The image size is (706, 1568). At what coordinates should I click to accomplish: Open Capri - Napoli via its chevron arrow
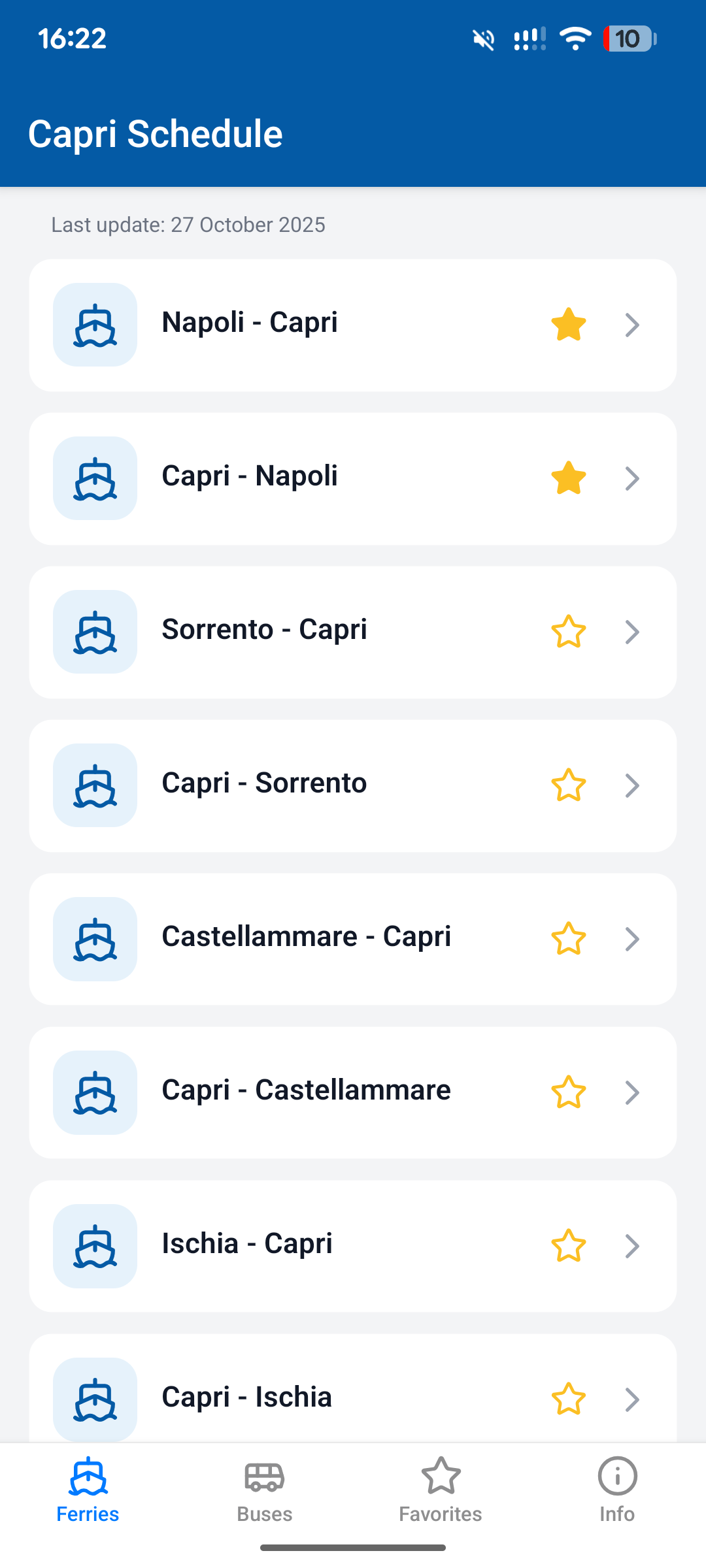tap(631, 478)
